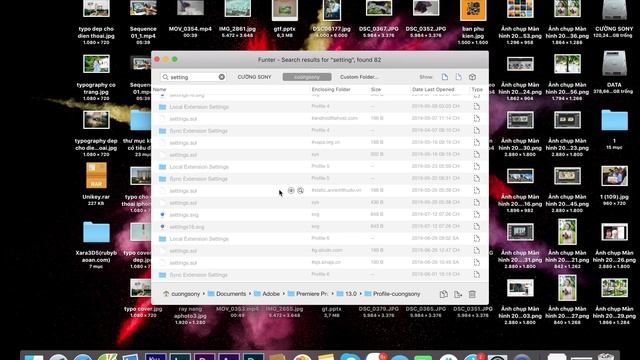This screenshot has height=360, width=640.
Task: Click the magnifier icon in search field
Action: click(165, 77)
